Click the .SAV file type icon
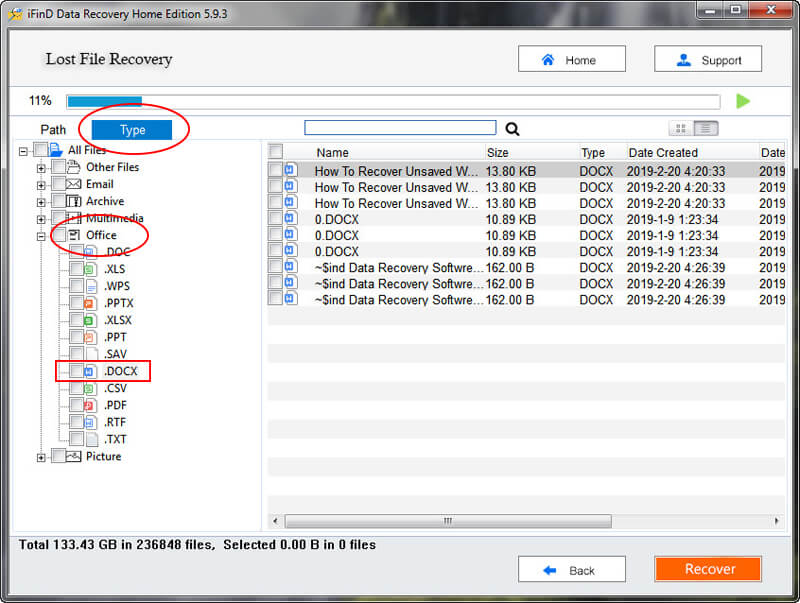Image resolution: width=800 pixels, height=603 pixels. click(x=92, y=354)
